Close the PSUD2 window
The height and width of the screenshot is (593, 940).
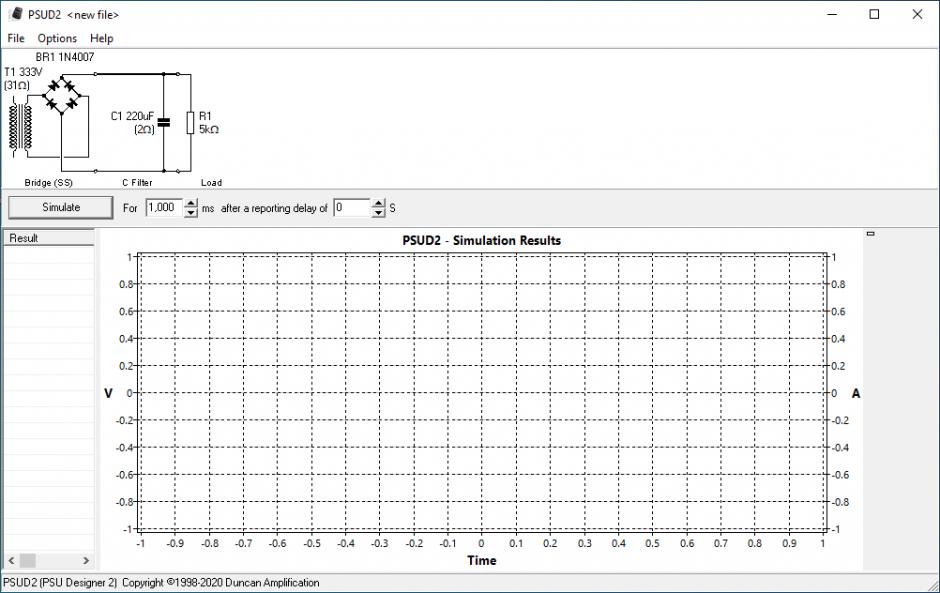[x=917, y=14]
